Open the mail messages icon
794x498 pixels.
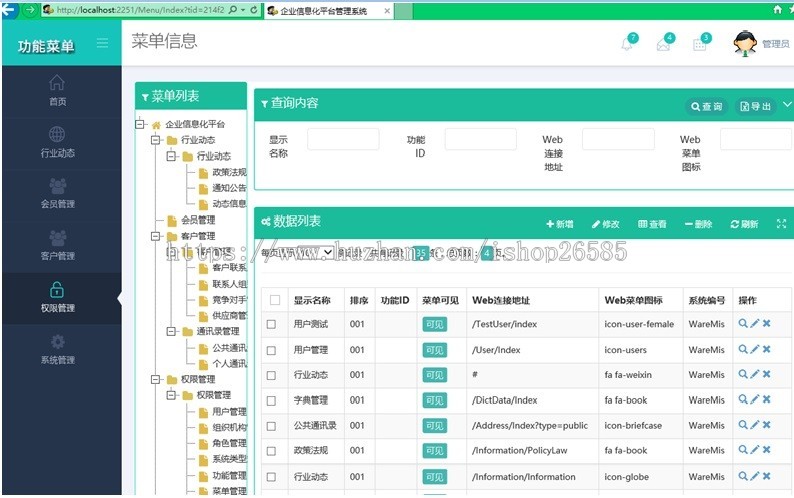click(x=663, y=45)
